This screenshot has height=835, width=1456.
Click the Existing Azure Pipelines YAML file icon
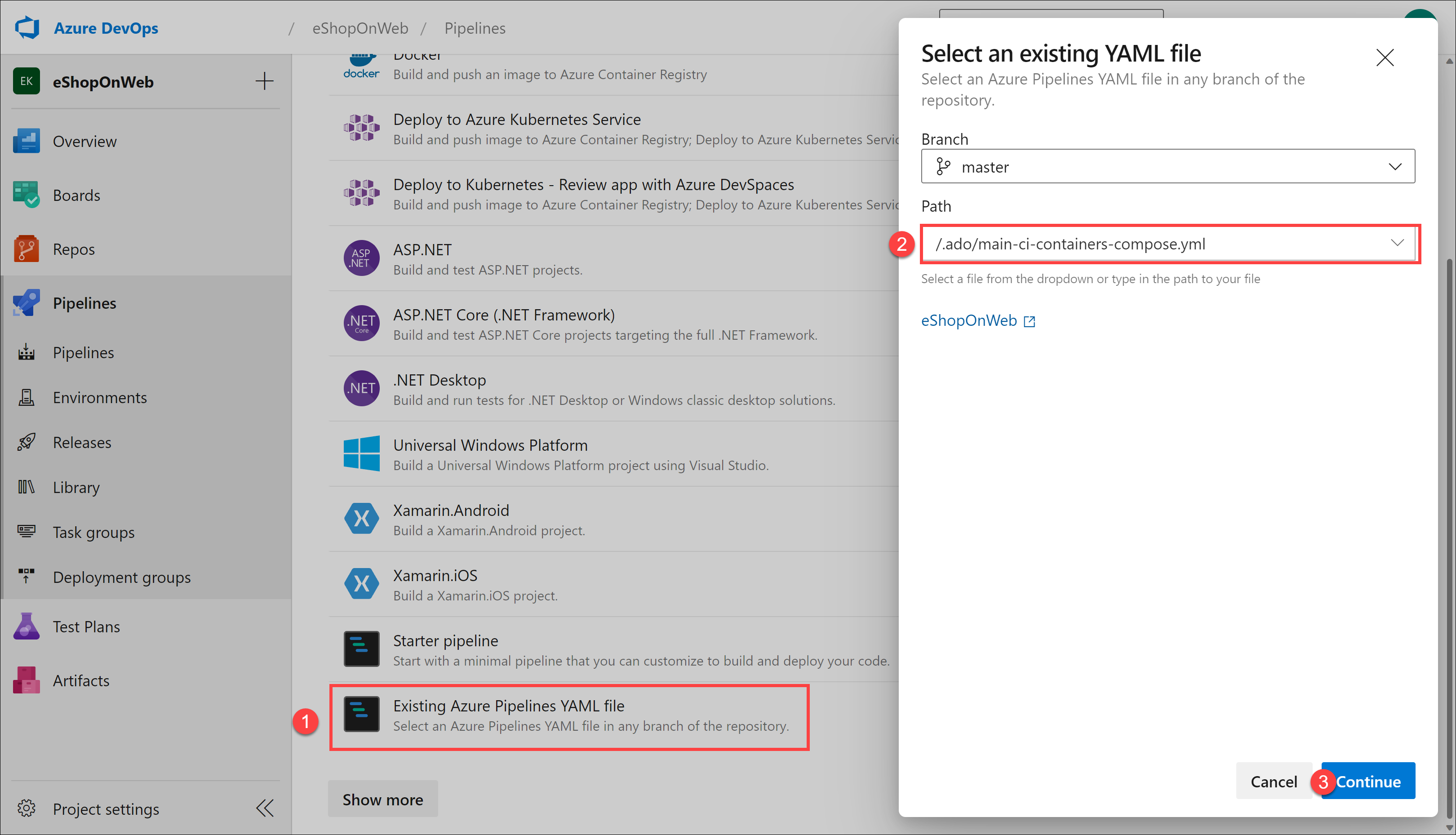[360, 712]
